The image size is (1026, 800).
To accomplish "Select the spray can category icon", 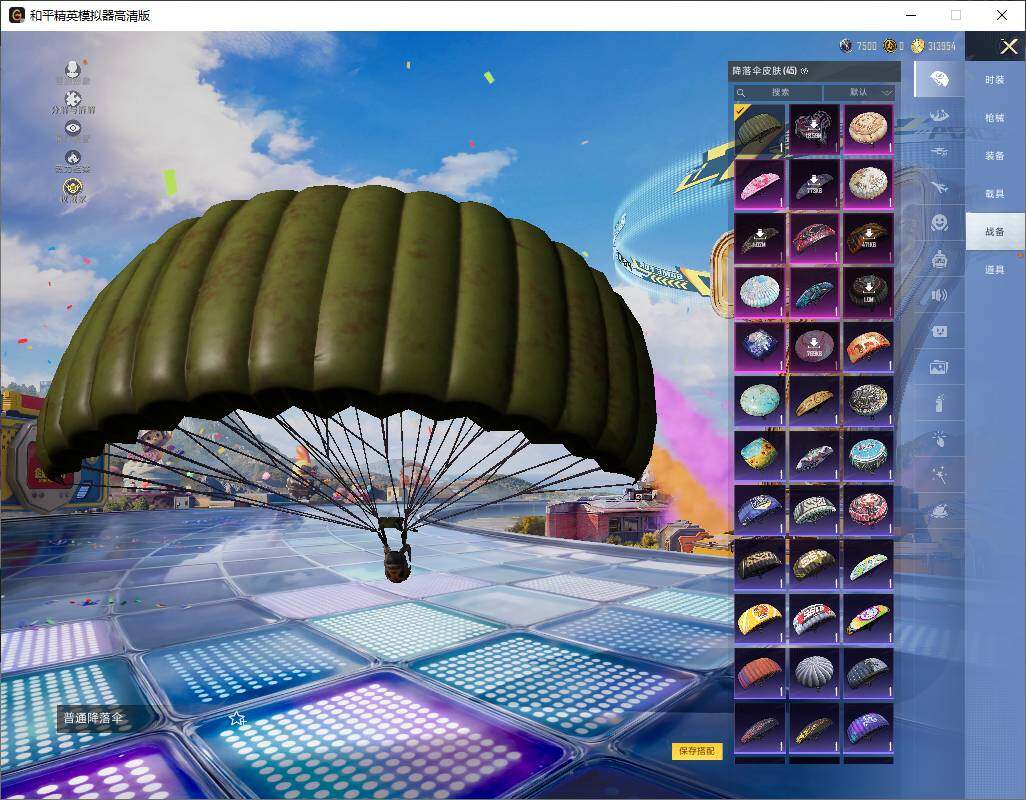I will tap(939, 403).
